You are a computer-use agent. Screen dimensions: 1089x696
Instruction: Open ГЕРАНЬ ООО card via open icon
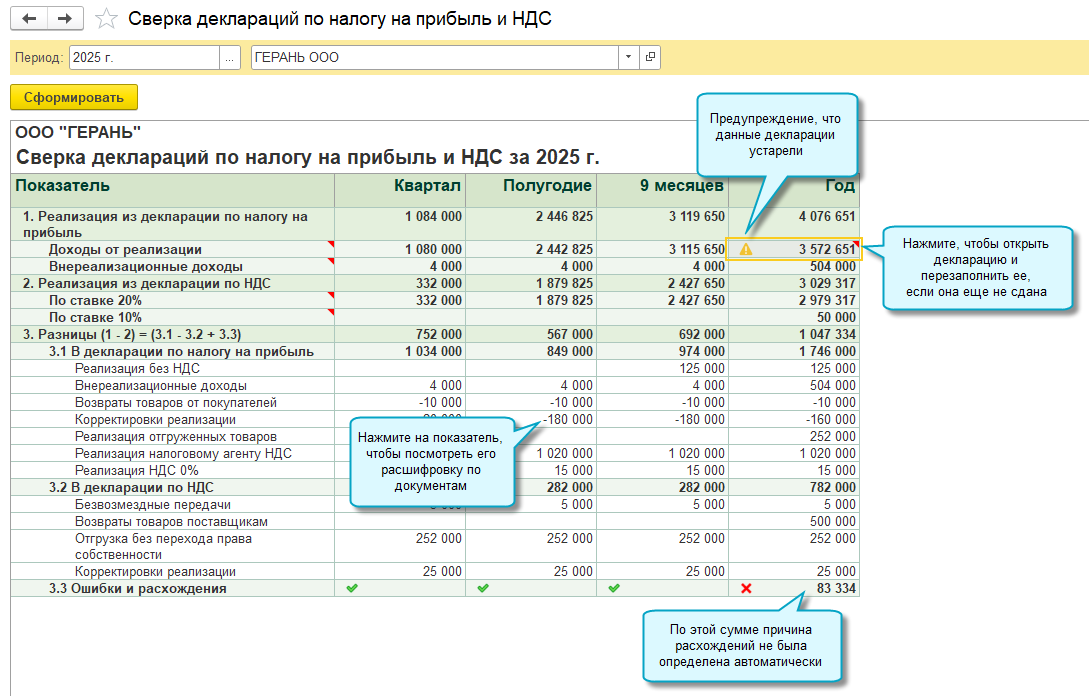coord(650,58)
